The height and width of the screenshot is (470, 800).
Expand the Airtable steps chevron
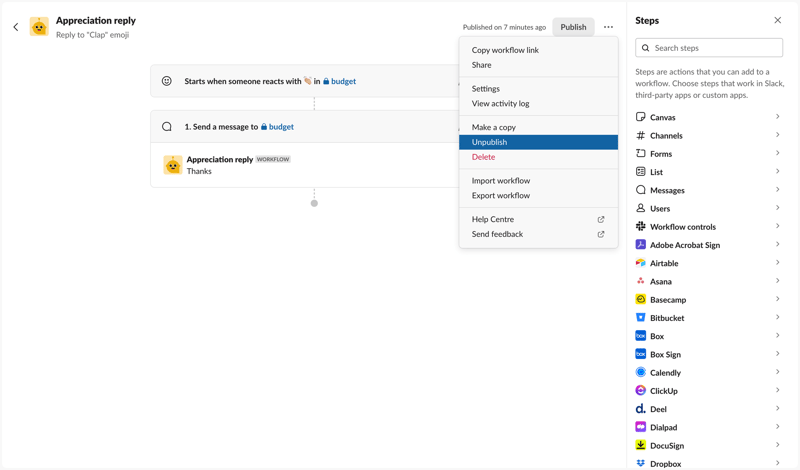778,263
